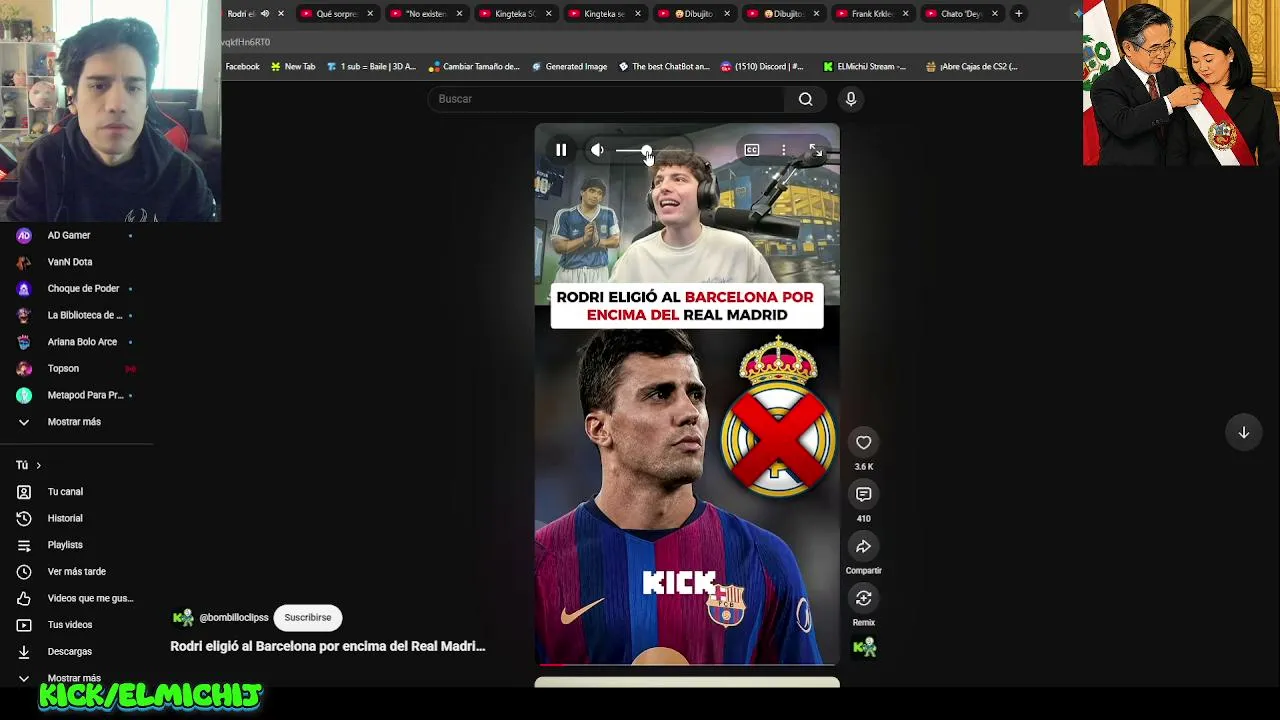Enter fullscreen mode on the Short
This screenshot has height=720, width=1280.
[x=815, y=150]
